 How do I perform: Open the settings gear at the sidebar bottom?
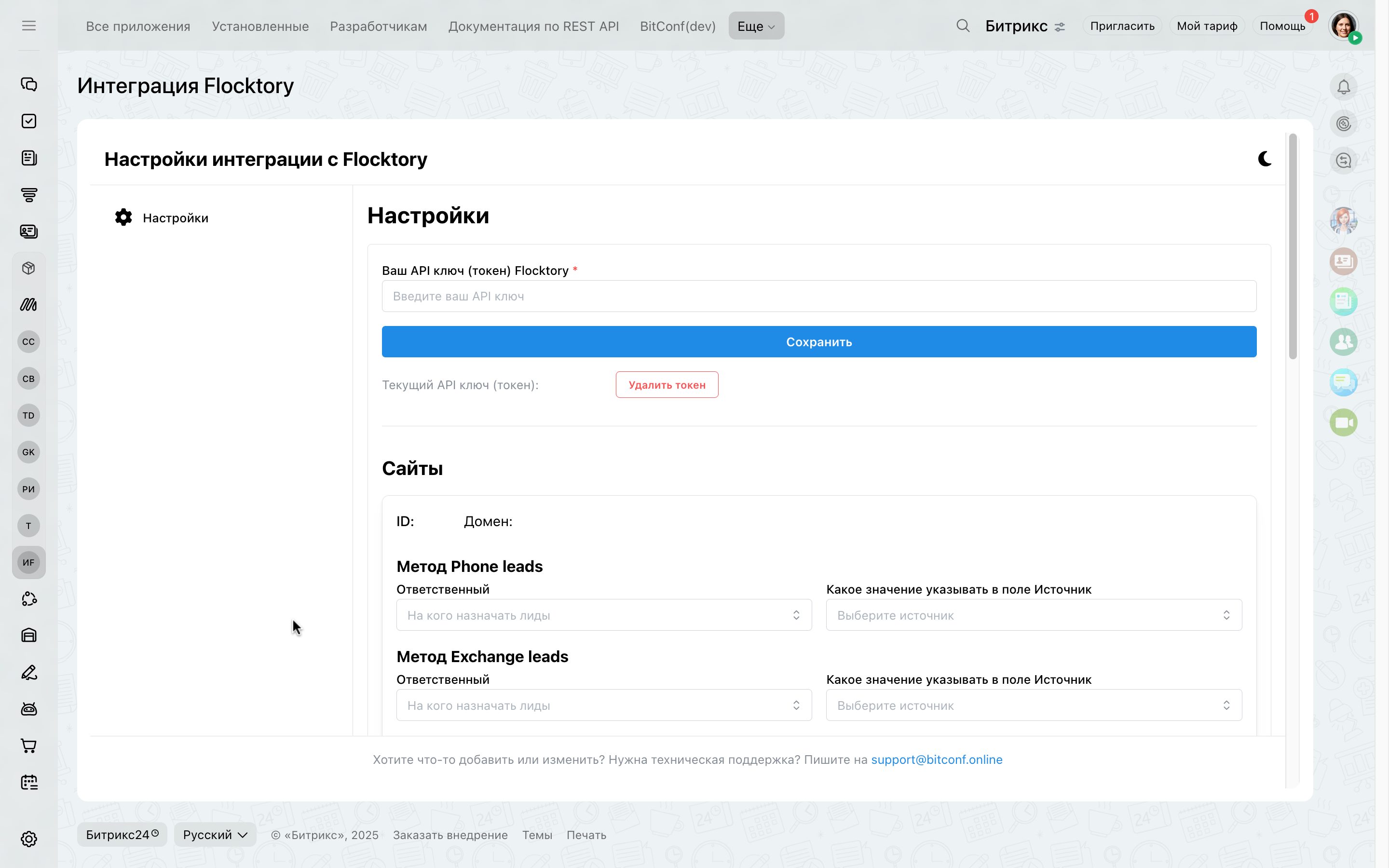click(x=29, y=839)
